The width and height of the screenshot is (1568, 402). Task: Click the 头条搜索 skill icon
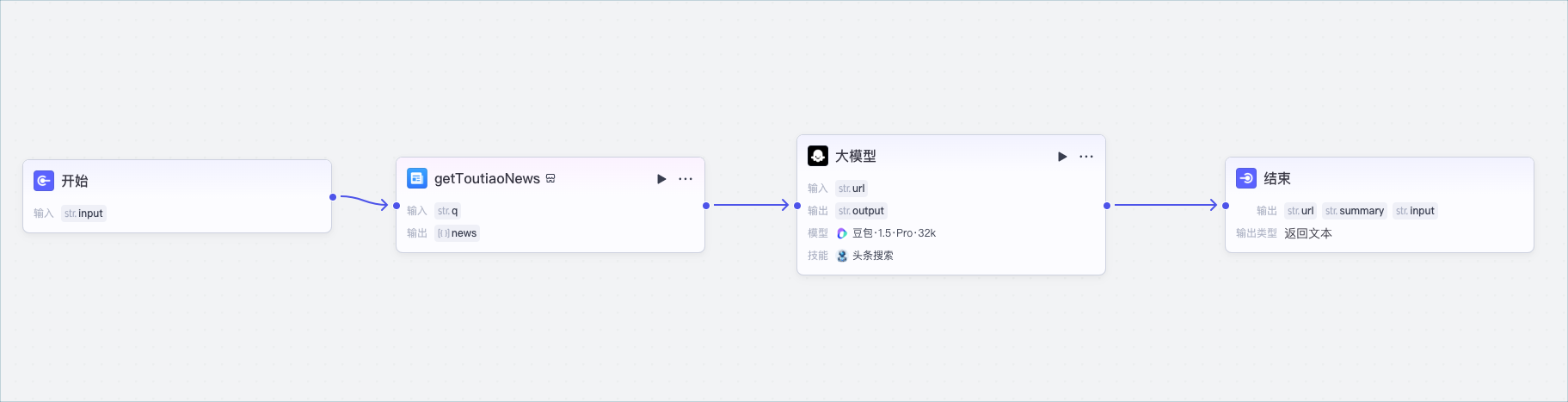click(842, 256)
